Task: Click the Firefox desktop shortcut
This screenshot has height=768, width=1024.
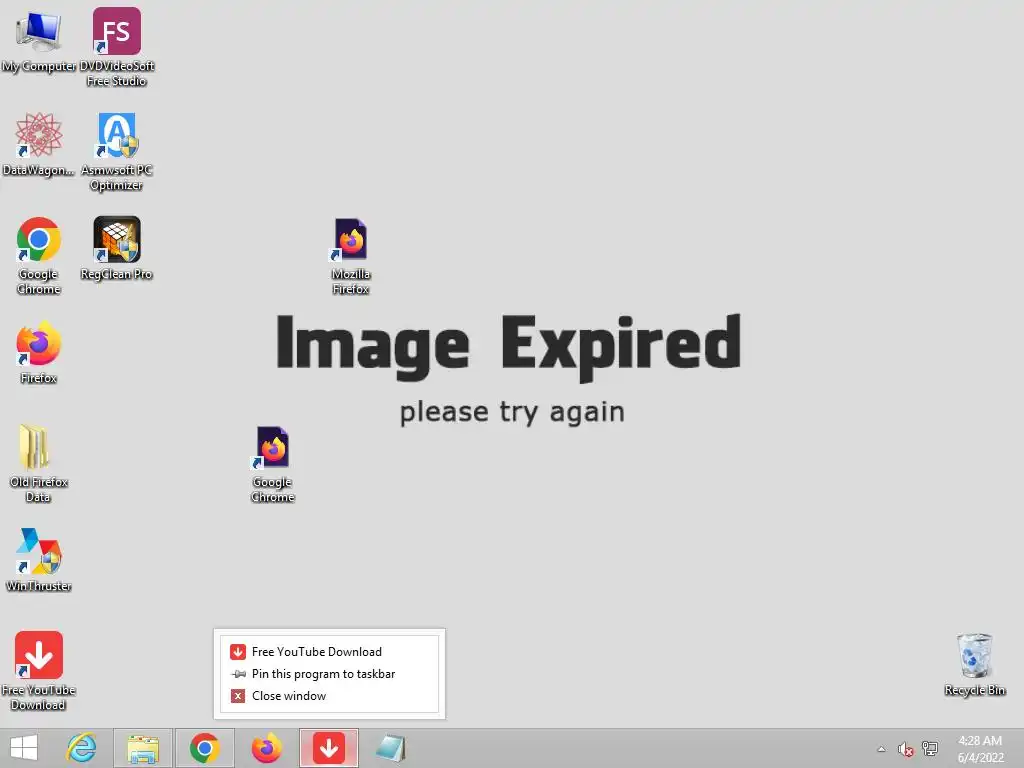Action: [x=39, y=352]
